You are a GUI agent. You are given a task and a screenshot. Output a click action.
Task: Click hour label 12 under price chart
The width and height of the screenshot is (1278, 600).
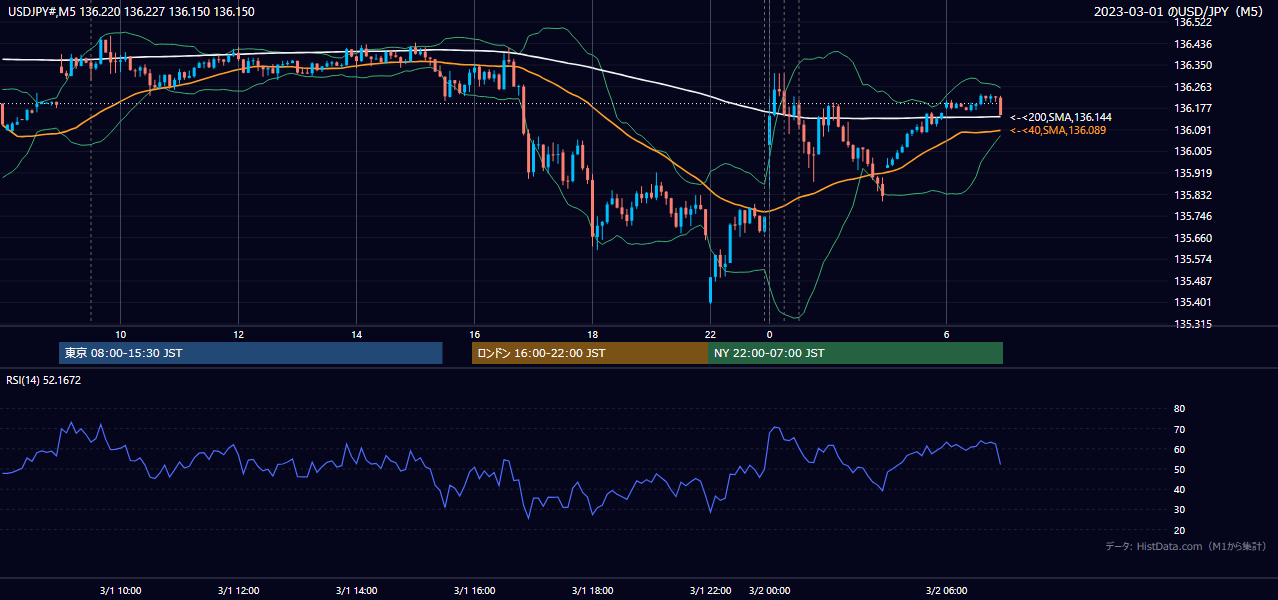[238, 334]
